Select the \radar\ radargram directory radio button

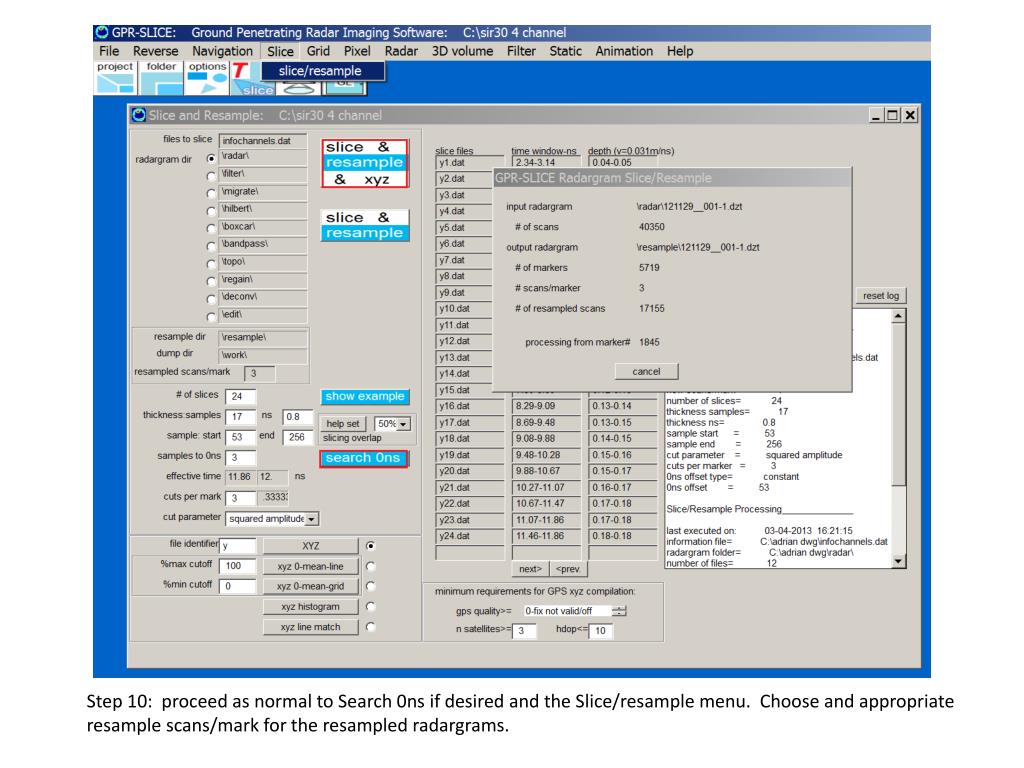pyautogui.click(x=210, y=159)
